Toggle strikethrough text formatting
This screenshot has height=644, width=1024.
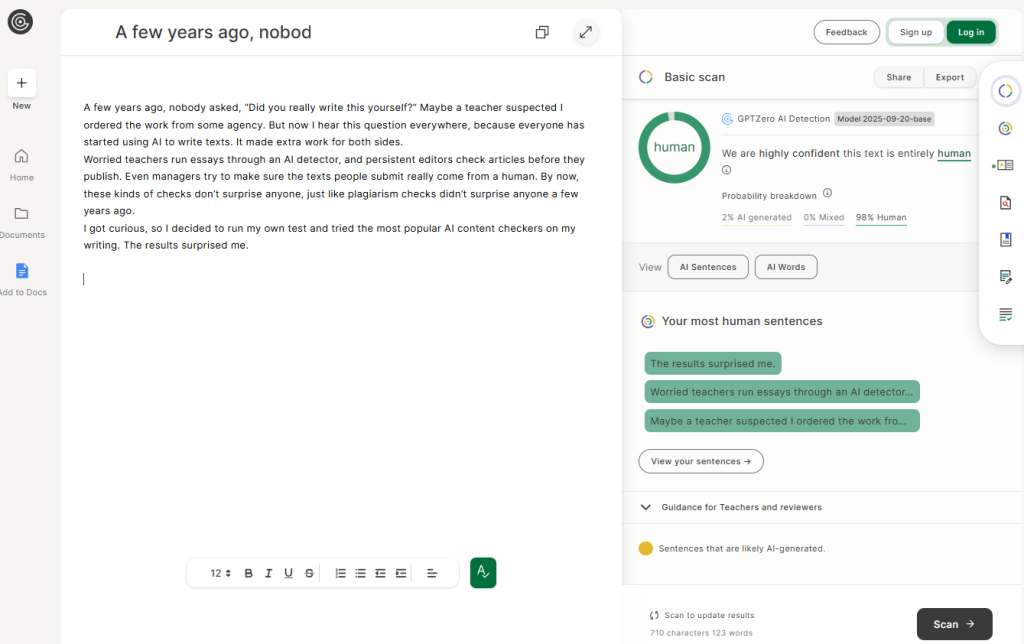[x=309, y=573]
